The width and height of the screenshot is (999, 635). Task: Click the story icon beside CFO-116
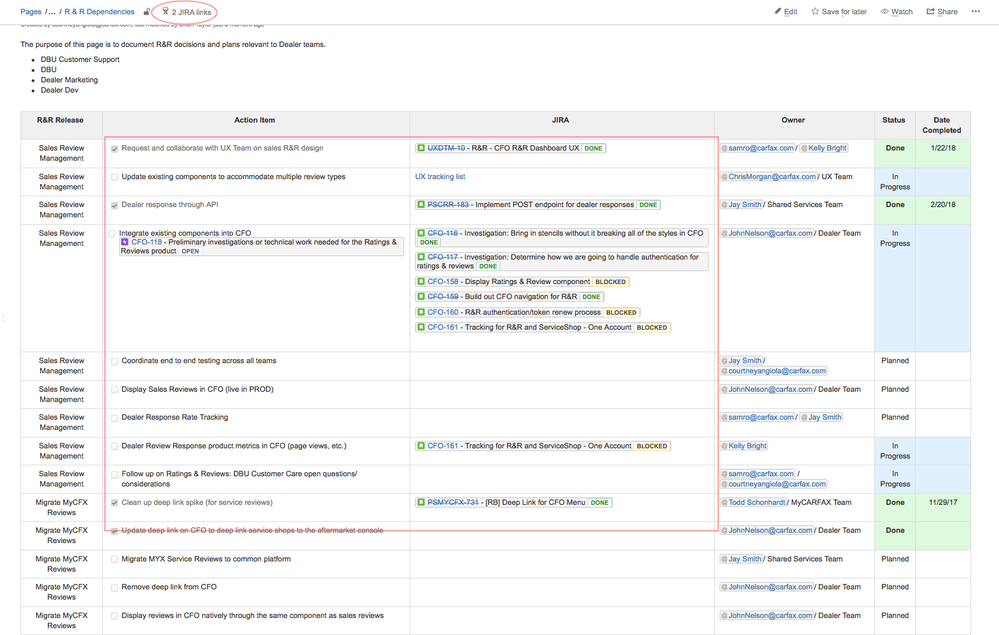[421, 233]
